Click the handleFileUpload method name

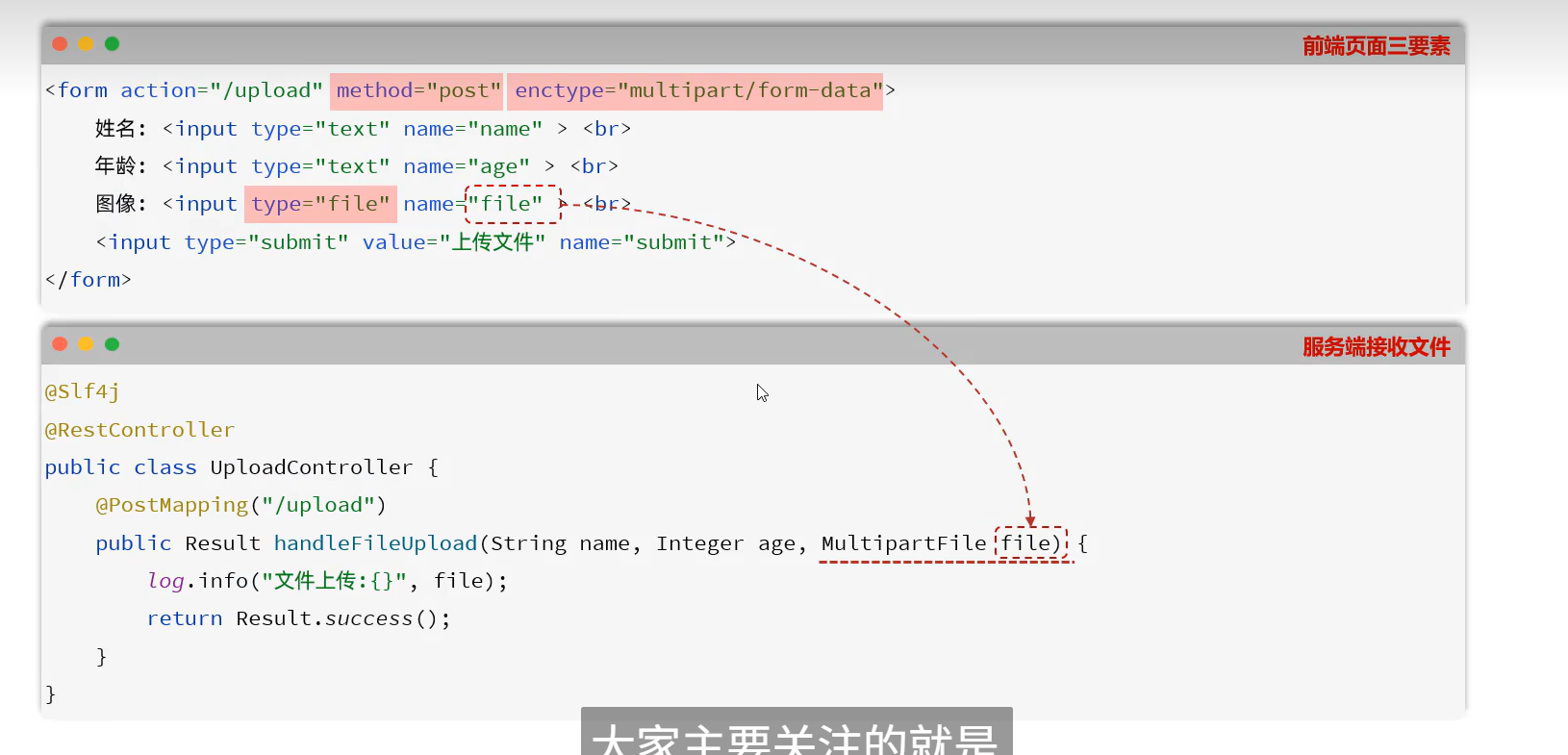[x=375, y=543]
